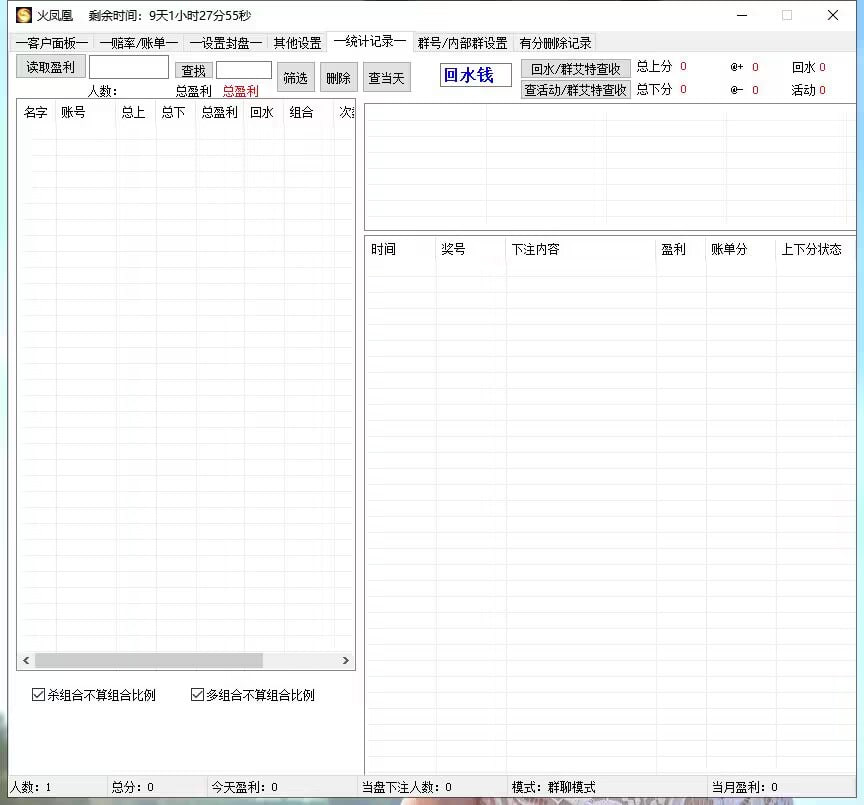The height and width of the screenshot is (805, 864).
Task: Click the right arrow of horizontal scrollbar
Action: 346,661
